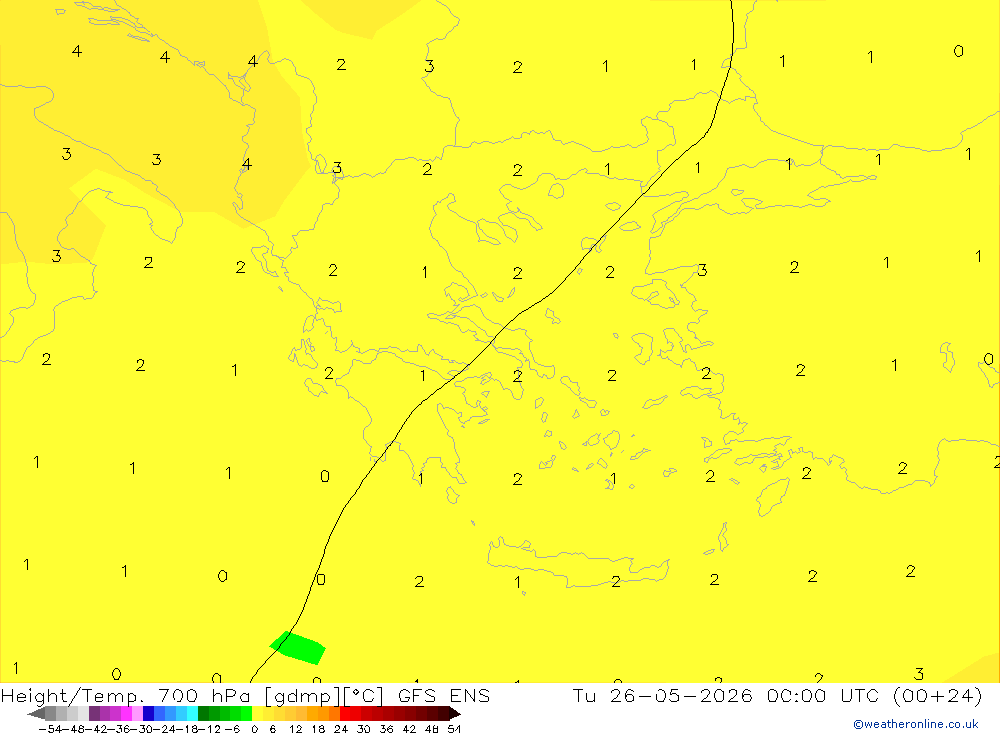This screenshot has width=1000, height=733.
Task: Click the gray left arrow end of the color scale
Action: pyautogui.click(x=36, y=713)
